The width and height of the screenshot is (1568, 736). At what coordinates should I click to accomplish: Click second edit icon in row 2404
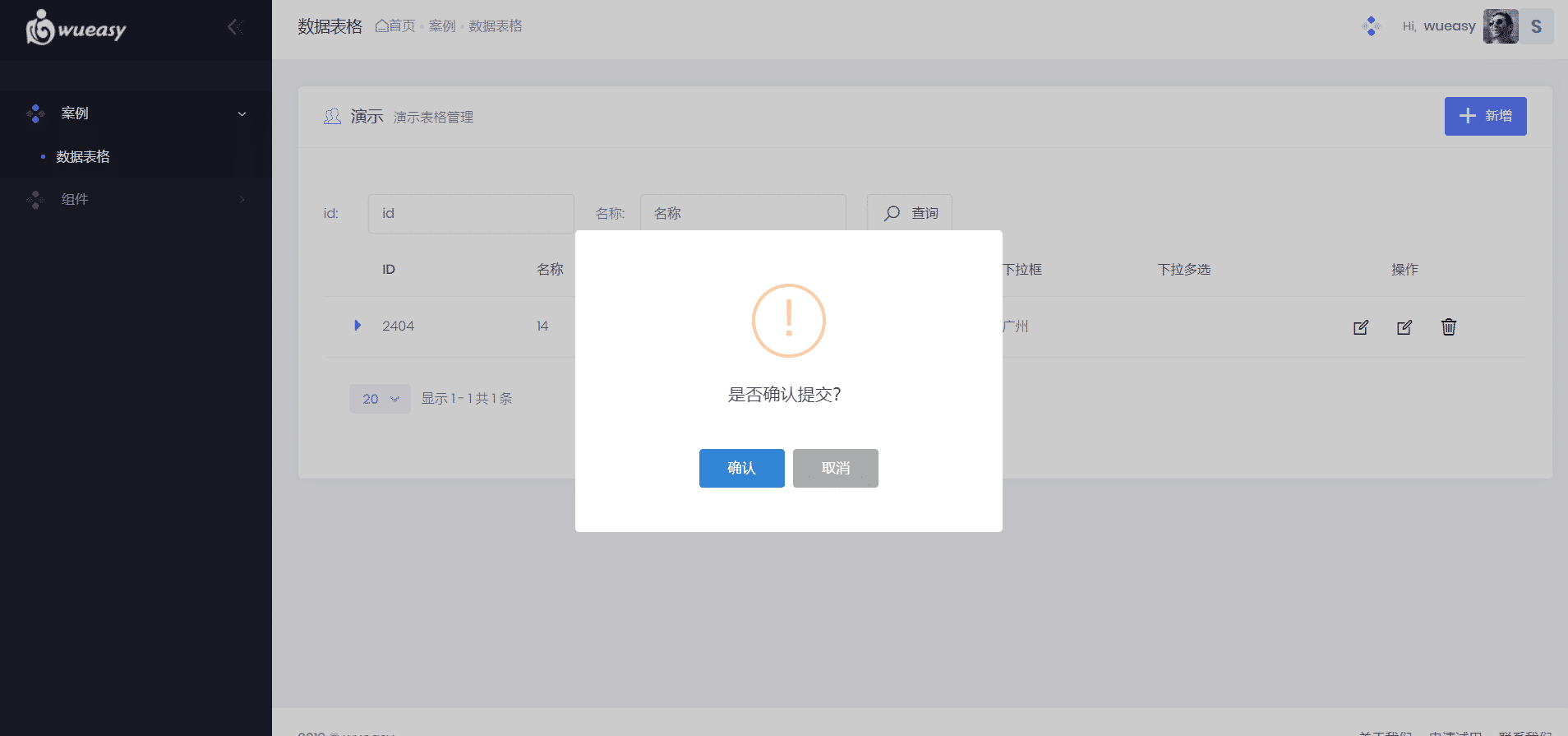tap(1404, 327)
